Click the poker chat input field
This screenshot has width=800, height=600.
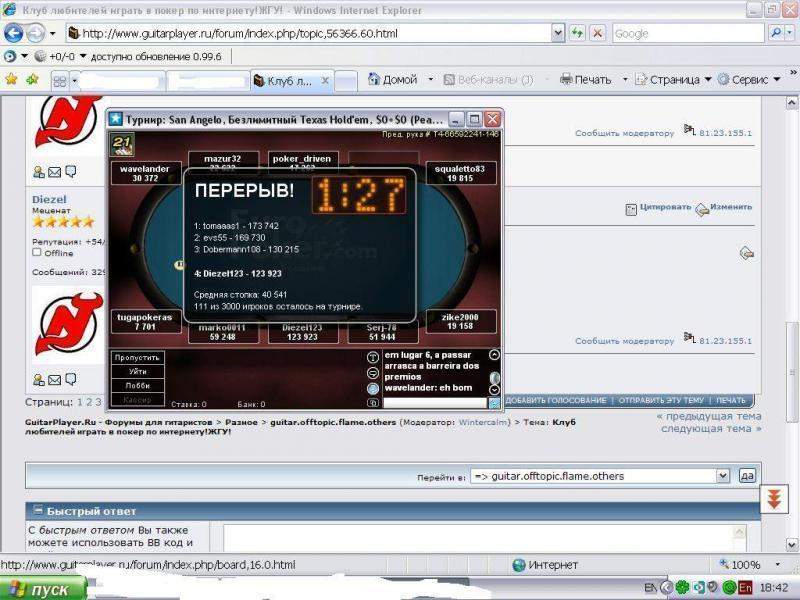tap(435, 403)
